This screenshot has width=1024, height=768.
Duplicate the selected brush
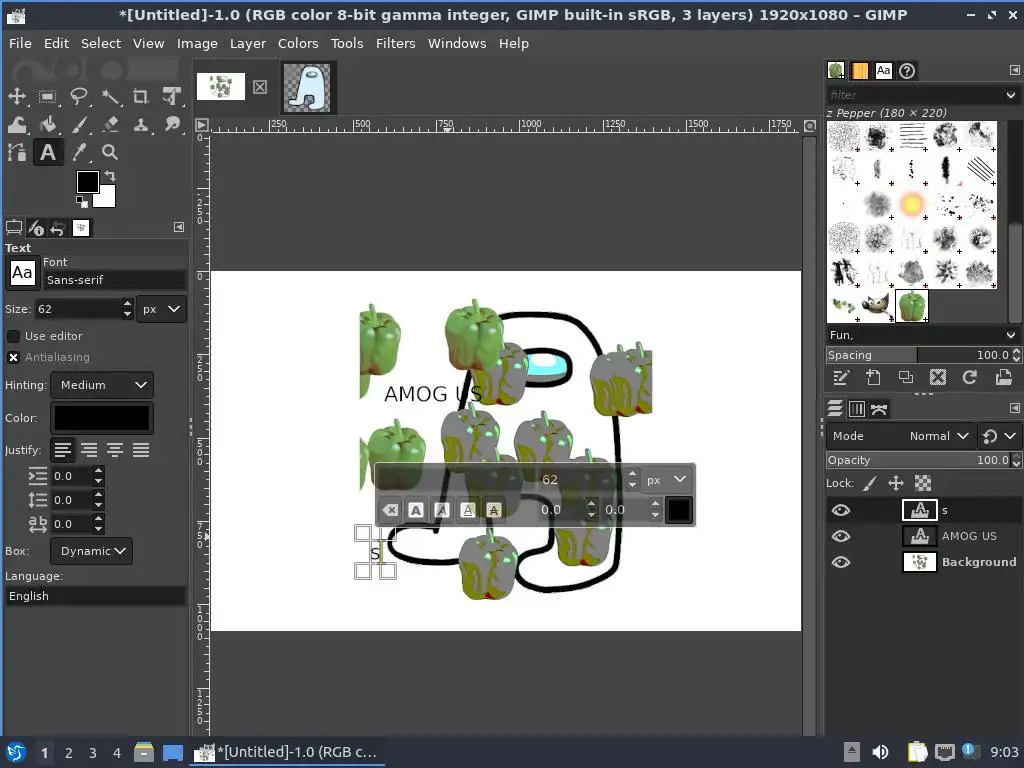coord(905,377)
